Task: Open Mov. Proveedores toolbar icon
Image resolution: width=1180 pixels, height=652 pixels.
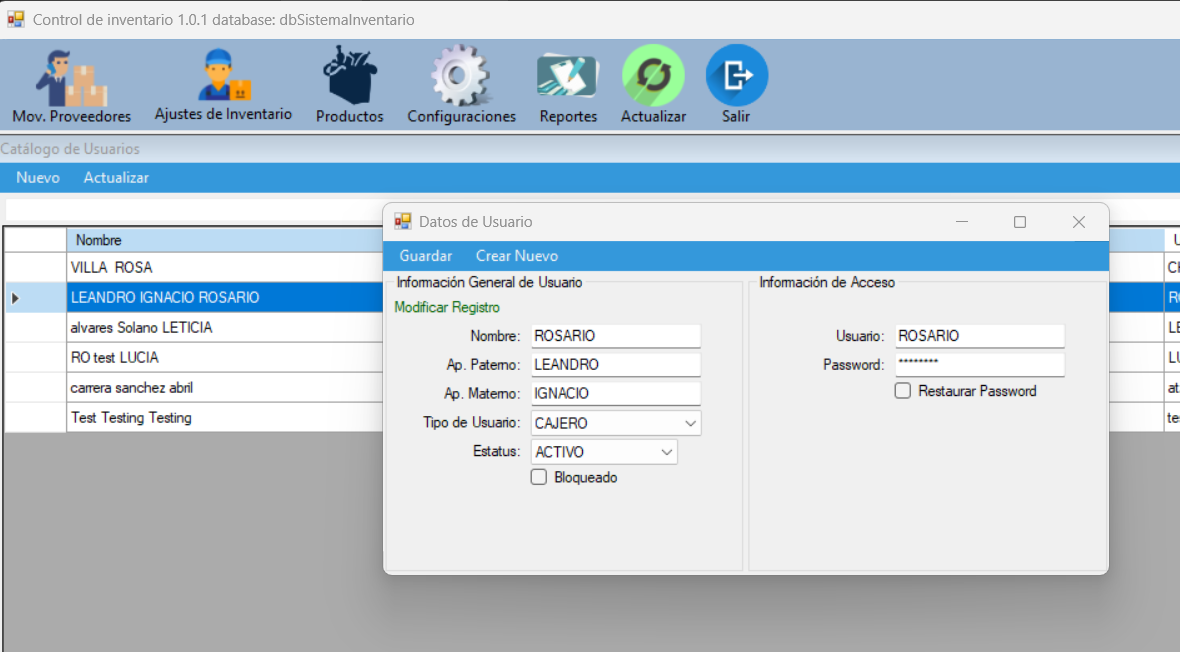Action: (71, 80)
